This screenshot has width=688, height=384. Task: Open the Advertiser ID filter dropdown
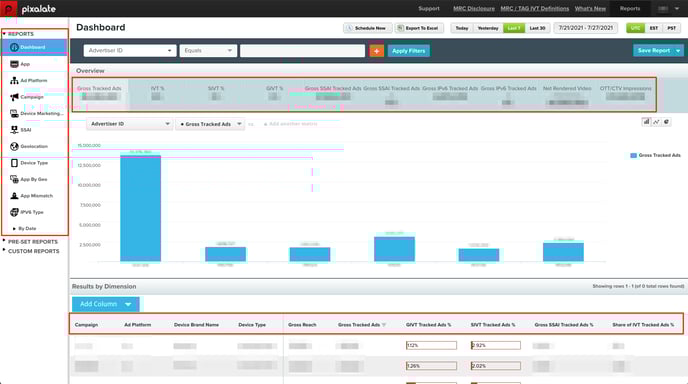[x=130, y=50]
